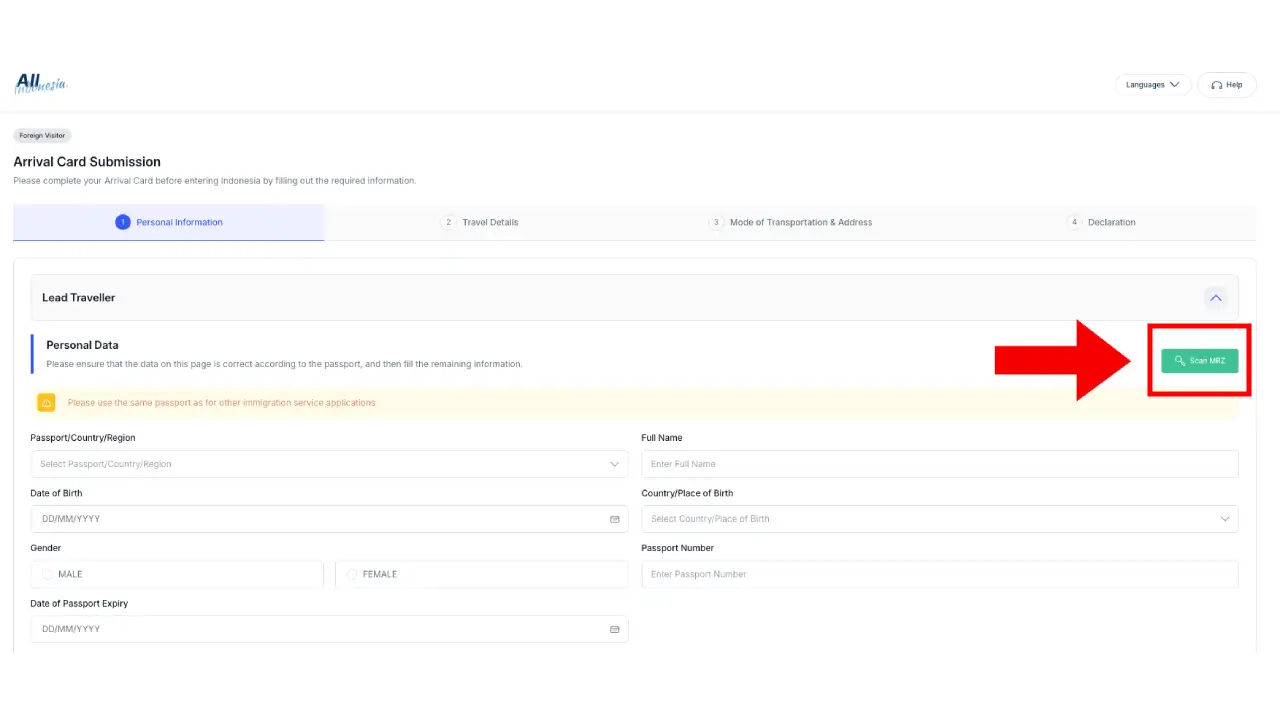Click the same passport notice text

[x=222, y=403]
